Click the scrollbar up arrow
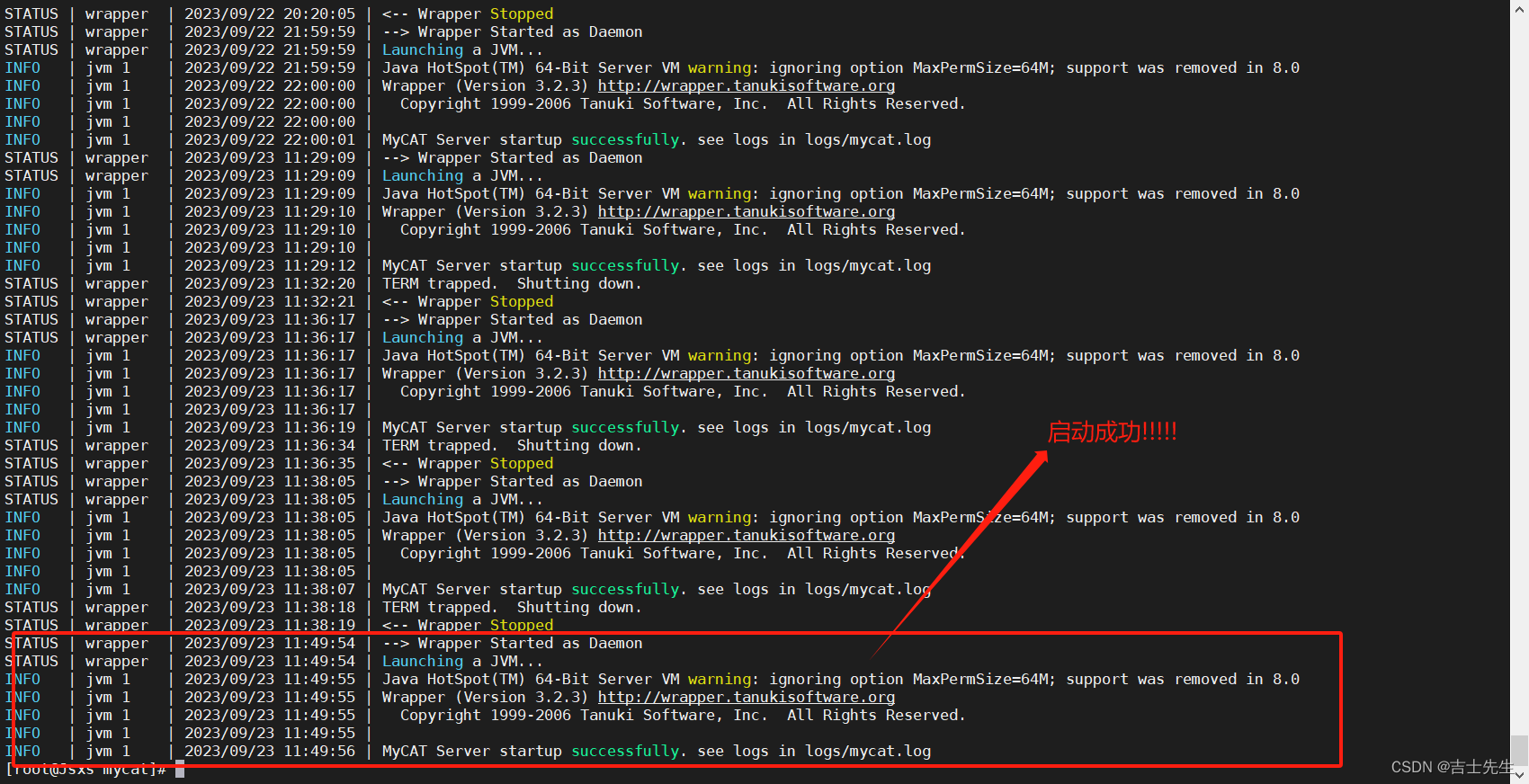This screenshot has width=1529, height=784. pyautogui.click(x=1519, y=7)
